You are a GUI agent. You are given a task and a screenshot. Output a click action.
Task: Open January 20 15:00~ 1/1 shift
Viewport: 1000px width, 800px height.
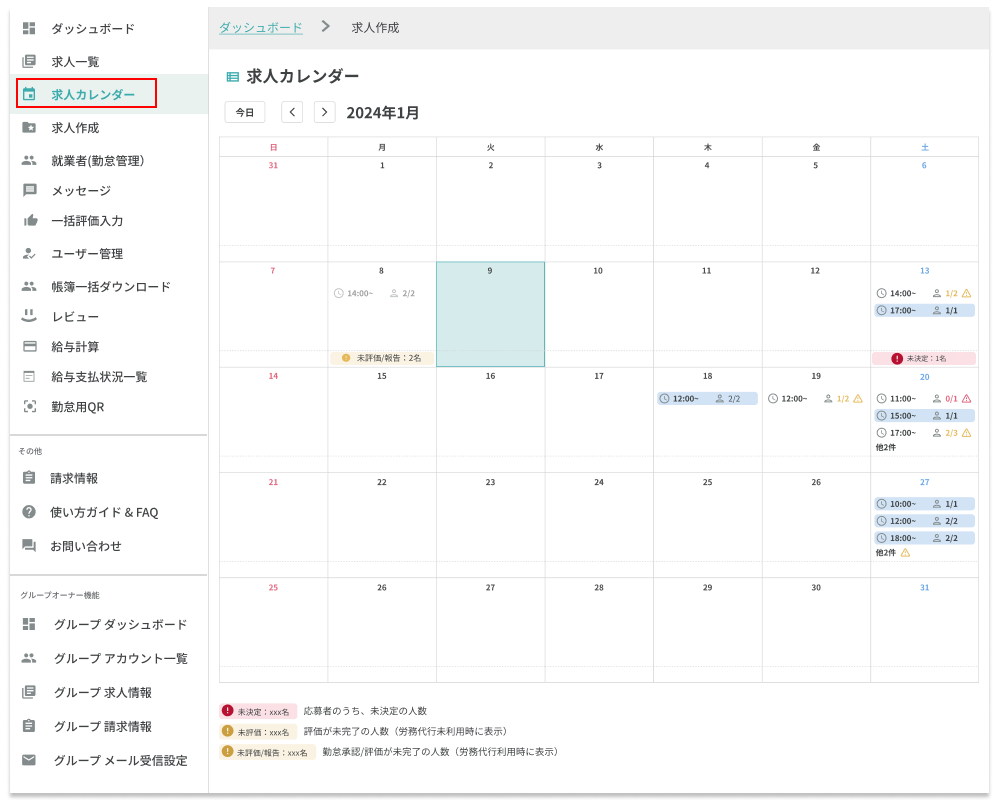pos(924,416)
